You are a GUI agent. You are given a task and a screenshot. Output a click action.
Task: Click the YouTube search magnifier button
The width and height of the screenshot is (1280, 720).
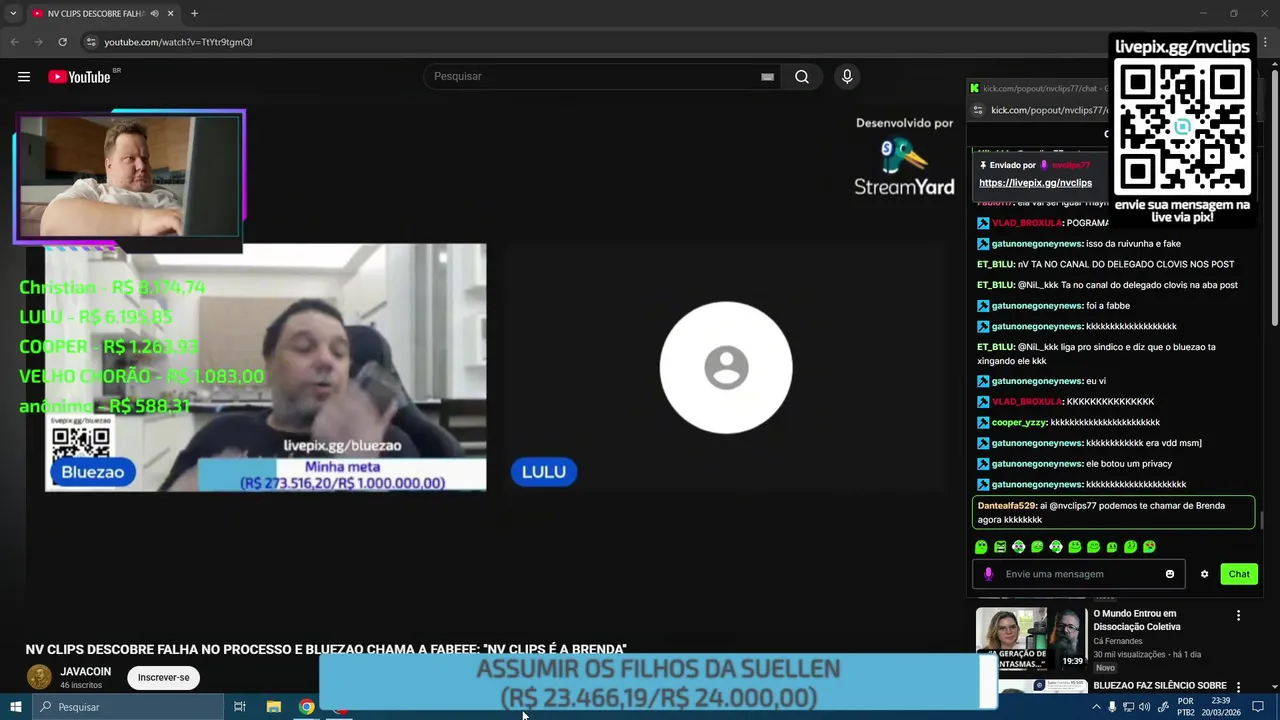[802, 77]
